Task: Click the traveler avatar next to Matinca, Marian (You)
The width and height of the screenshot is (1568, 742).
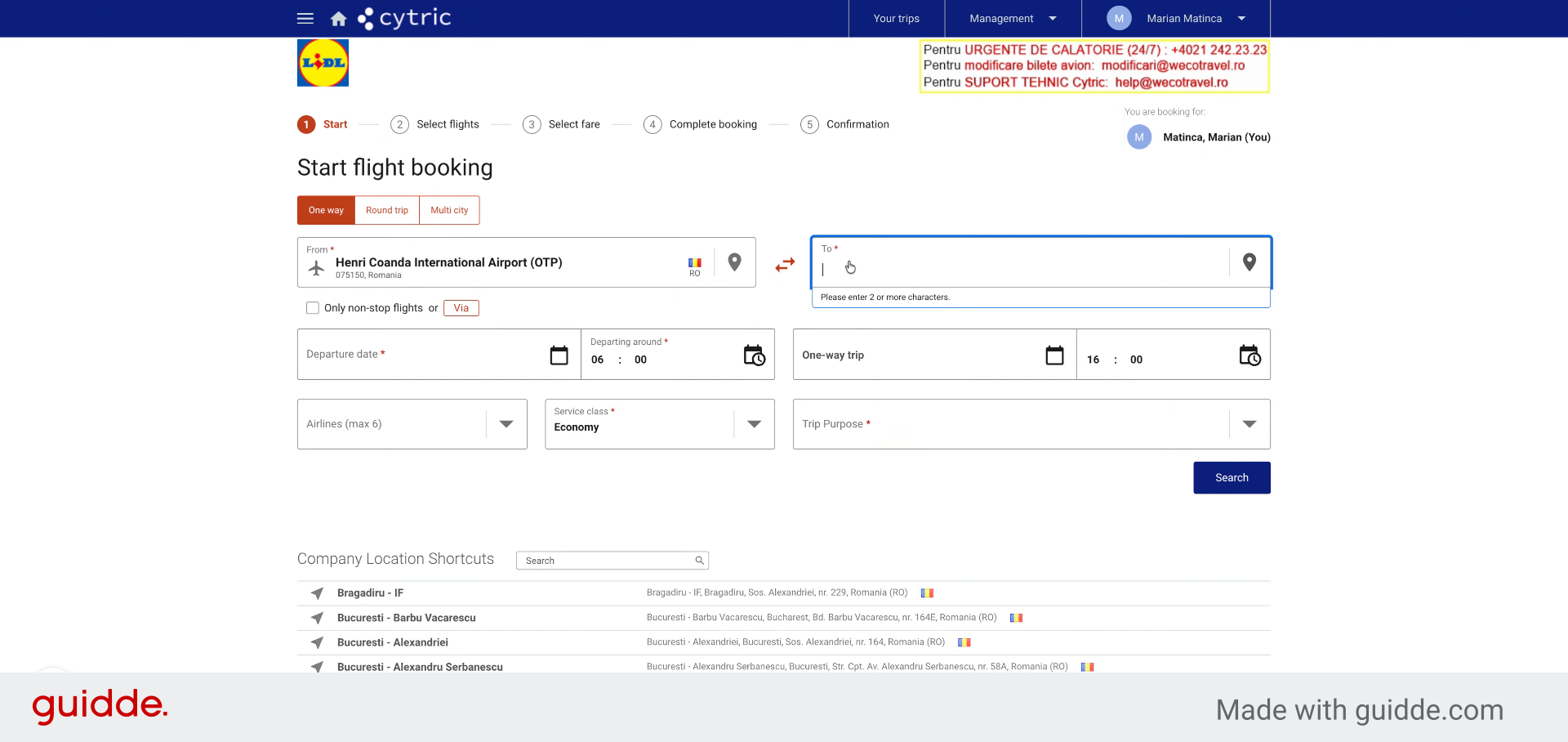Action: tap(1139, 137)
